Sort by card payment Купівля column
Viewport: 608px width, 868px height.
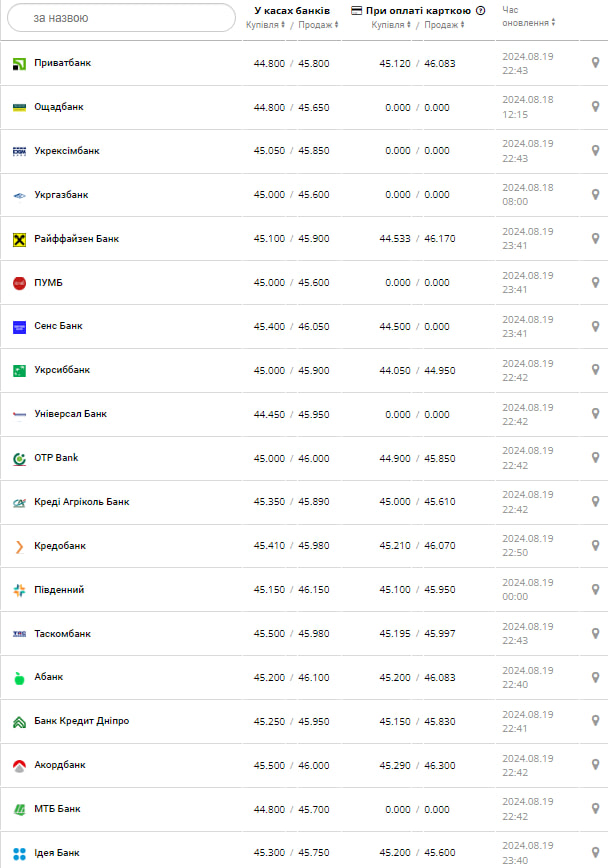coord(391,25)
